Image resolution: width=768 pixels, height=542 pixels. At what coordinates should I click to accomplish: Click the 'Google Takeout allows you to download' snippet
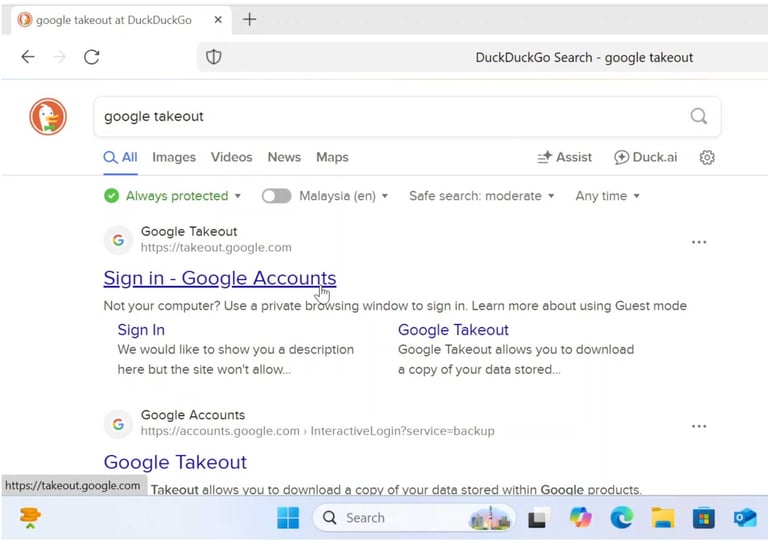coord(516,359)
